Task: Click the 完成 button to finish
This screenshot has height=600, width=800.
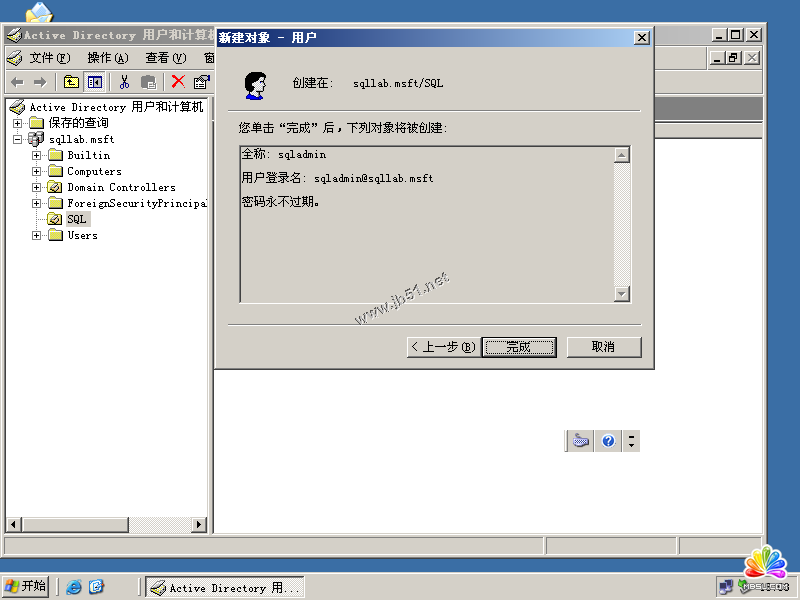Action: (518, 347)
